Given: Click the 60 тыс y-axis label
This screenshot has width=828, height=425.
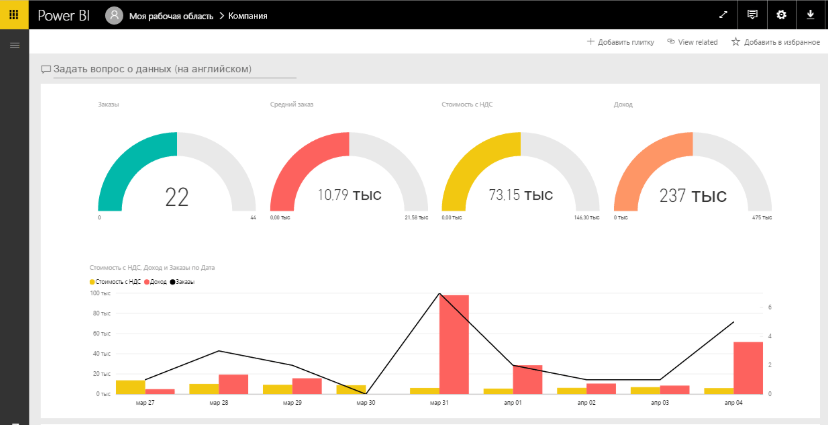Looking at the screenshot, I should tap(102, 334).
